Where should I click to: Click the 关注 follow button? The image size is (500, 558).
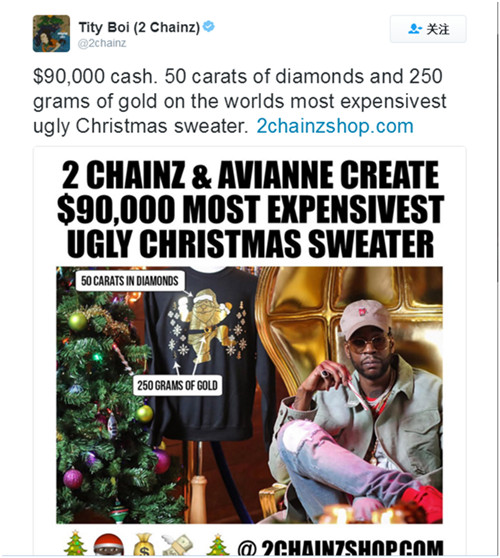(428, 29)
